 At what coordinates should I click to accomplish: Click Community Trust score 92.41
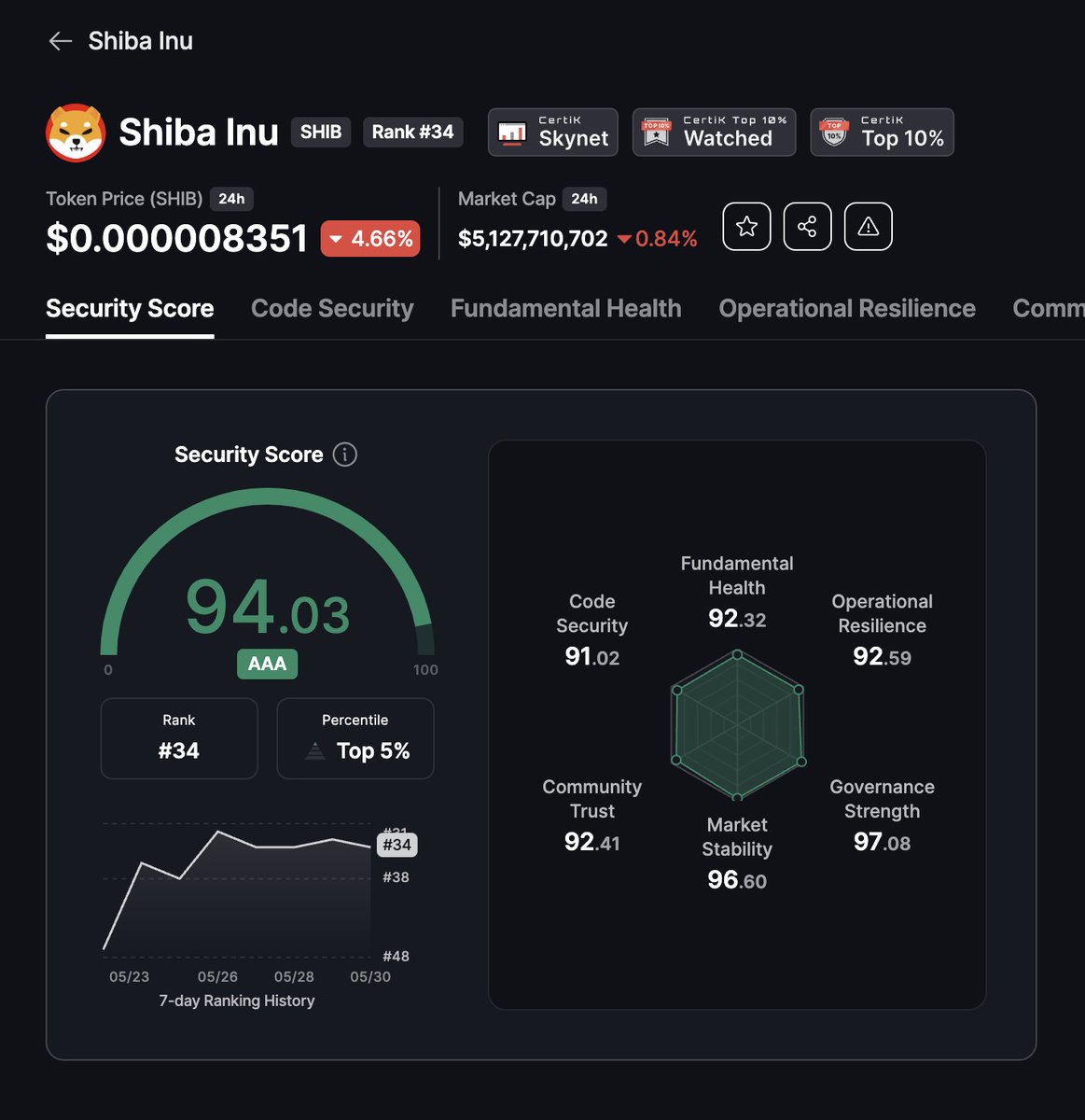(592, 843)
